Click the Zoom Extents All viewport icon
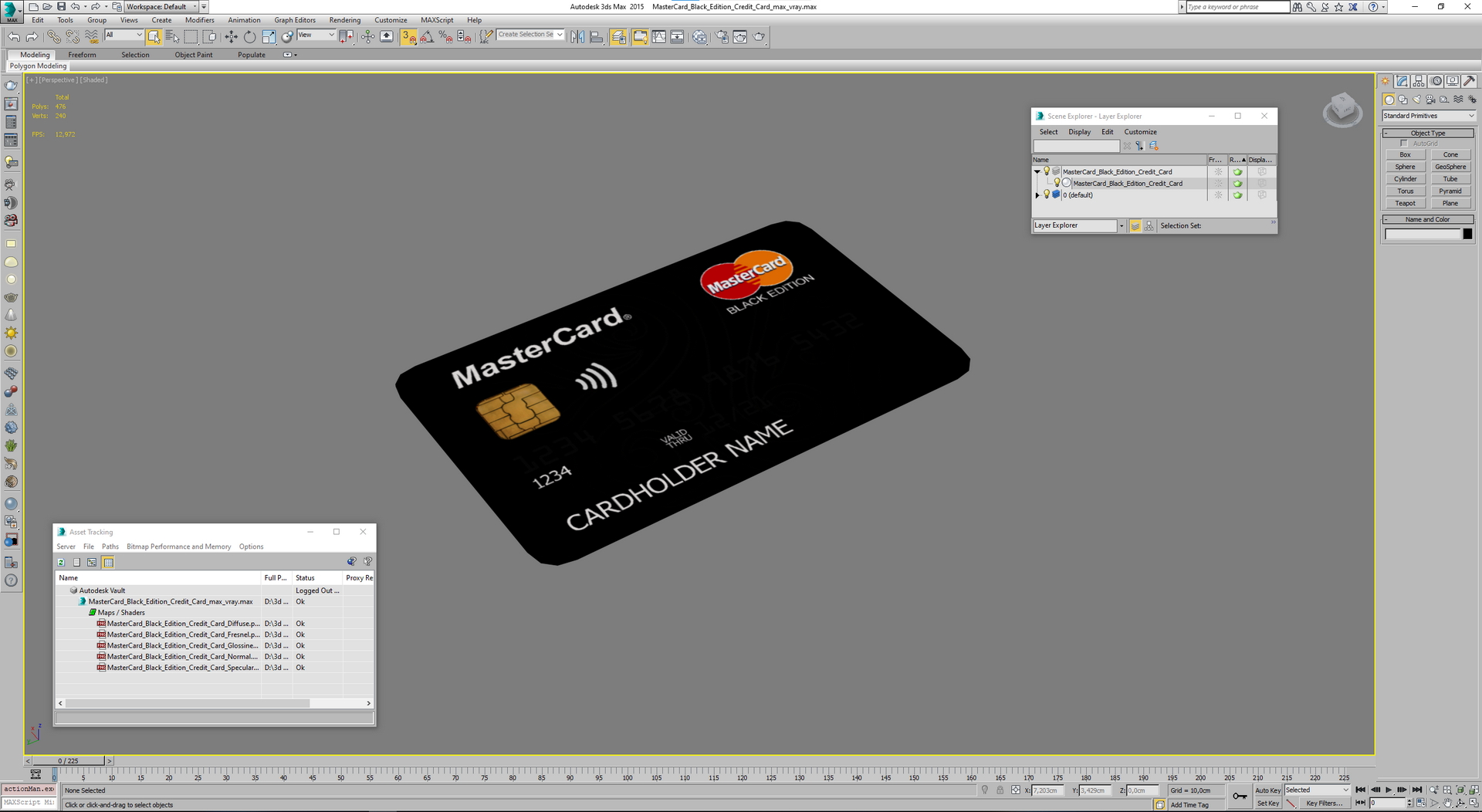 1460,790
